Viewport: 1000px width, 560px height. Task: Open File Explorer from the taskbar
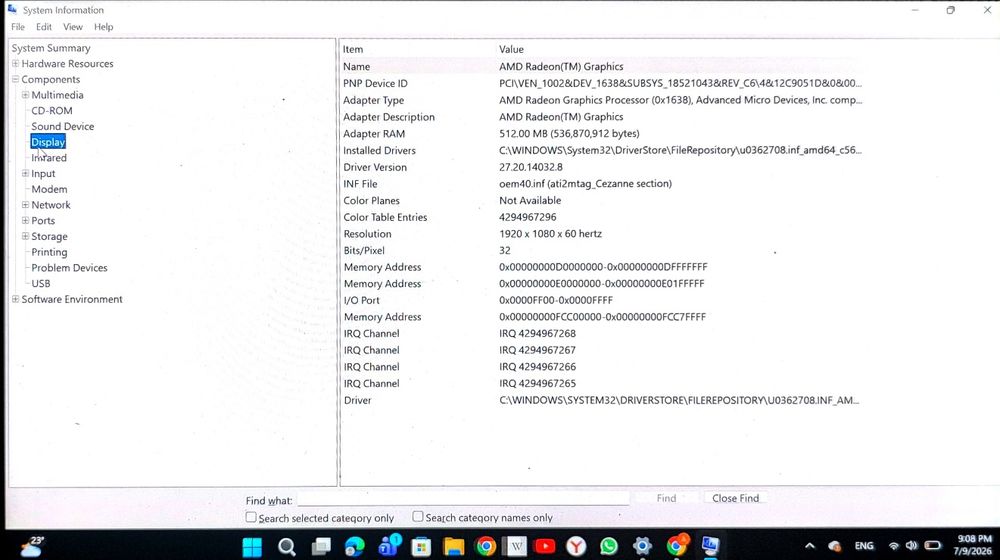click(454, 547)
